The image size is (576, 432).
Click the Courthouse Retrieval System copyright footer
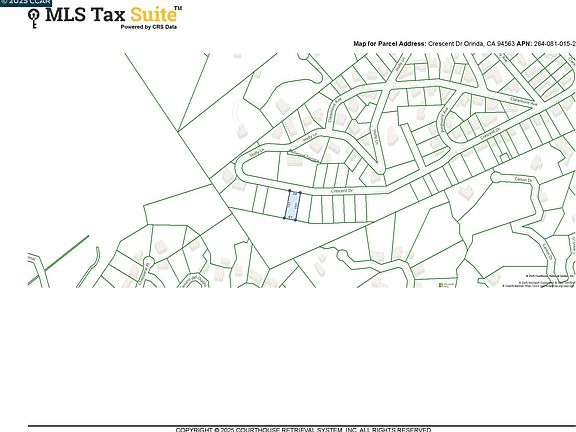(303, 429)
